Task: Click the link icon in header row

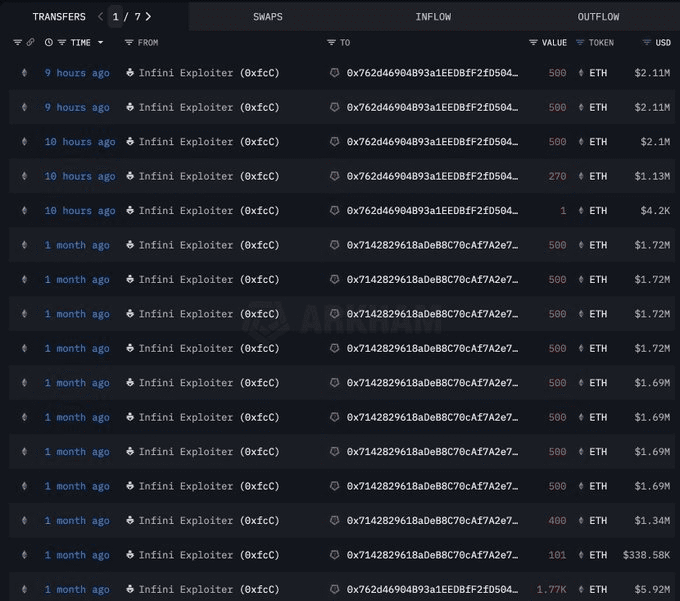Action: click(x=30, y=43)
